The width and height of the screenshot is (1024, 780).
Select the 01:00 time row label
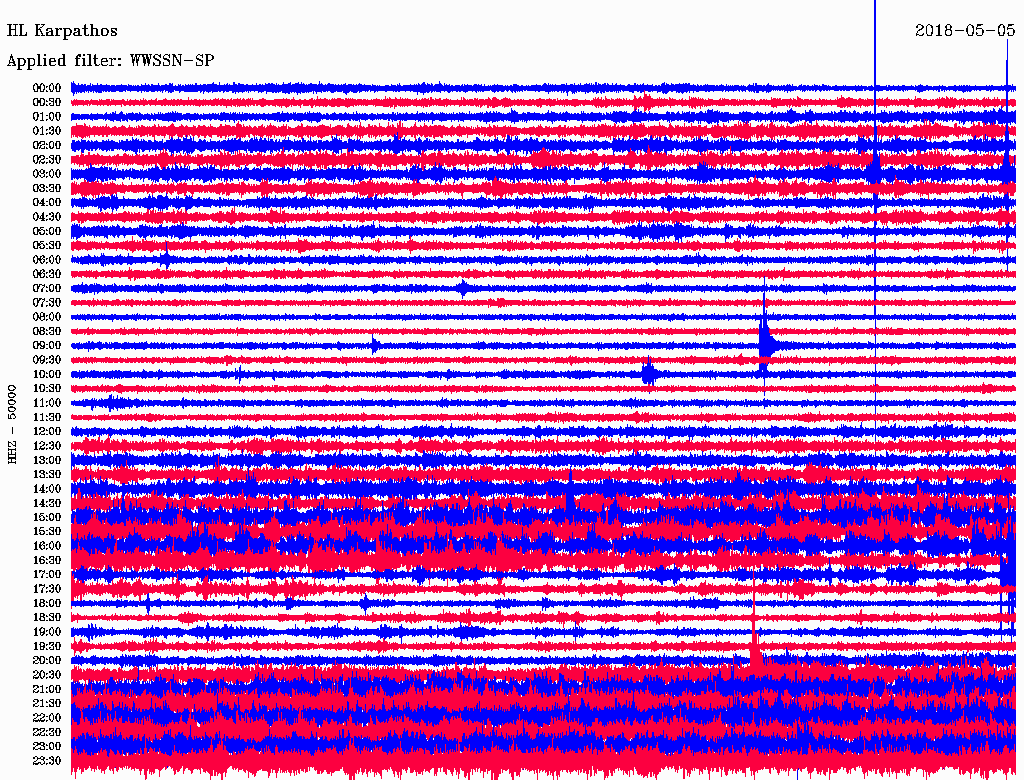(x=47, y=116)
